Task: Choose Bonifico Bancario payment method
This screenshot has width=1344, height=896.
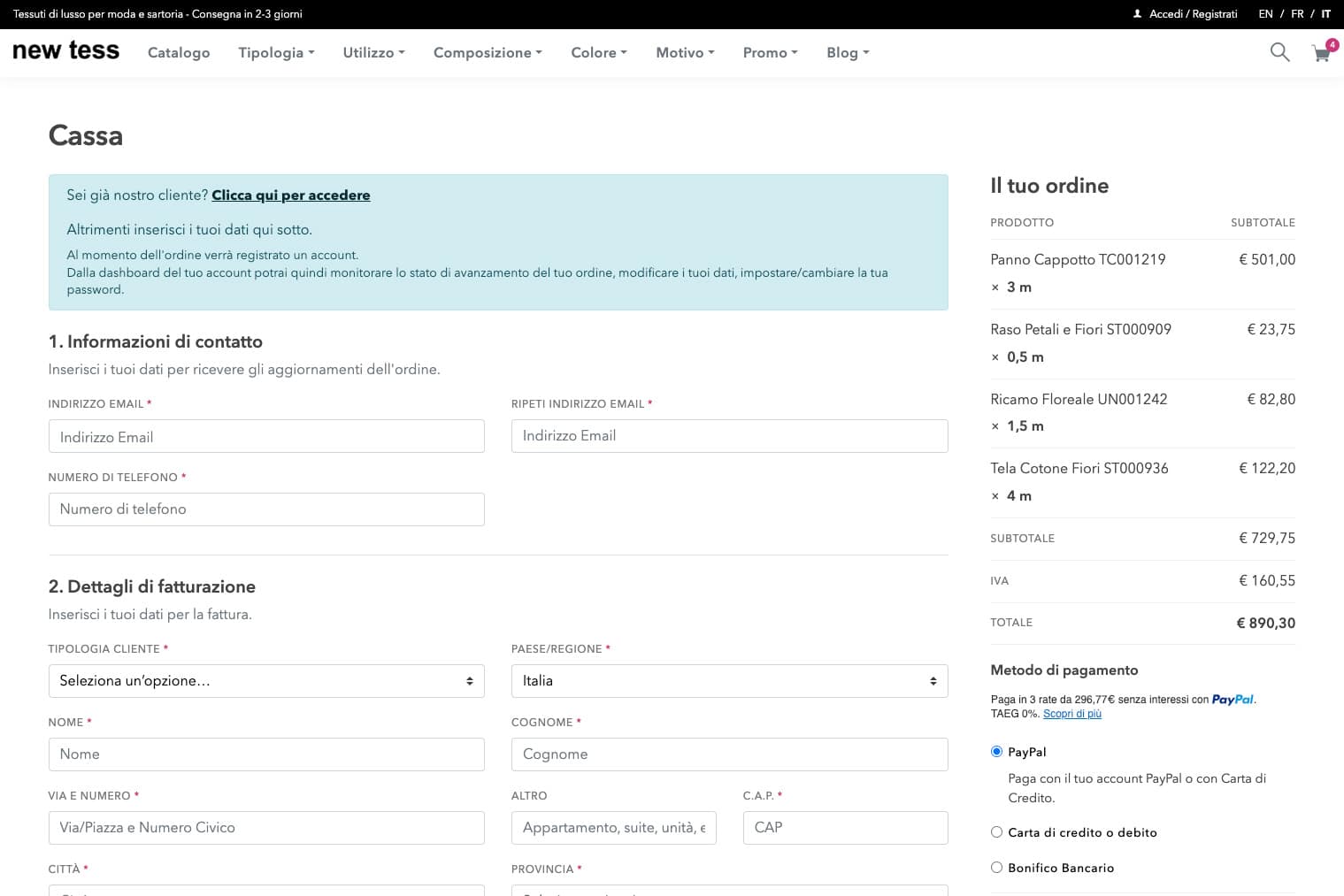Action: [996, 868]
